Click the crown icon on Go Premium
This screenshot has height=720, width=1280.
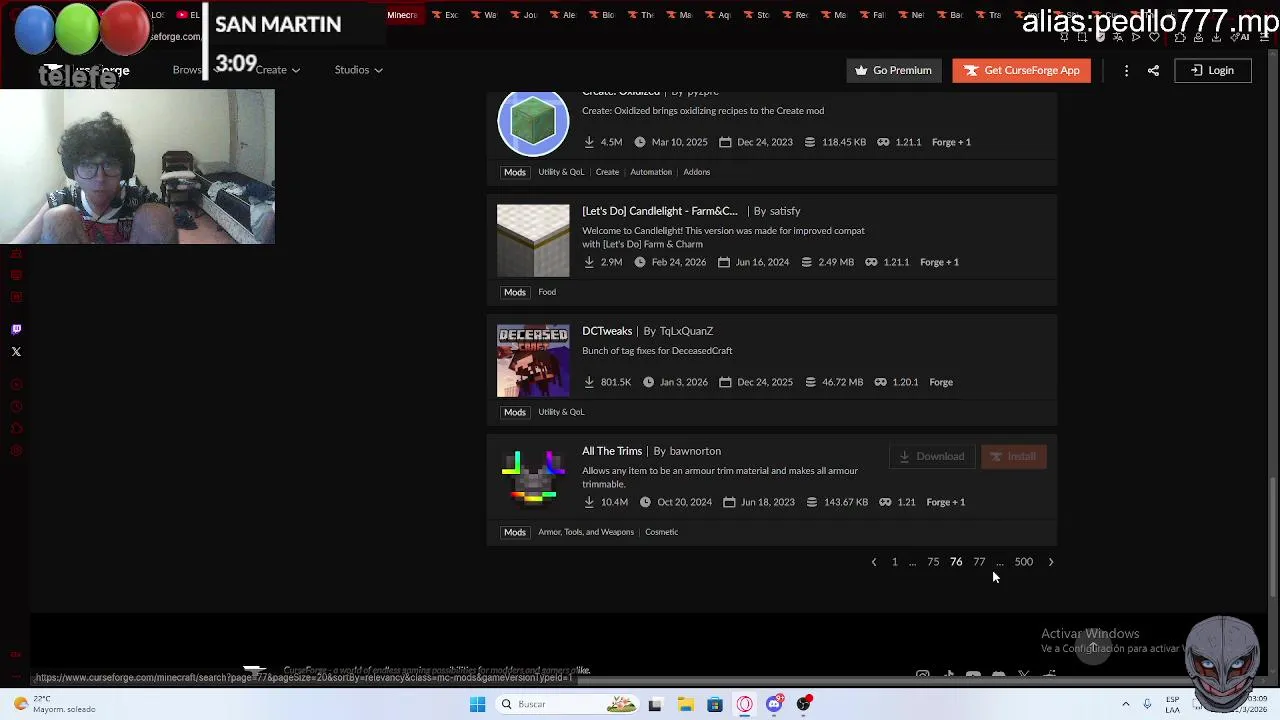click(861, 70)
